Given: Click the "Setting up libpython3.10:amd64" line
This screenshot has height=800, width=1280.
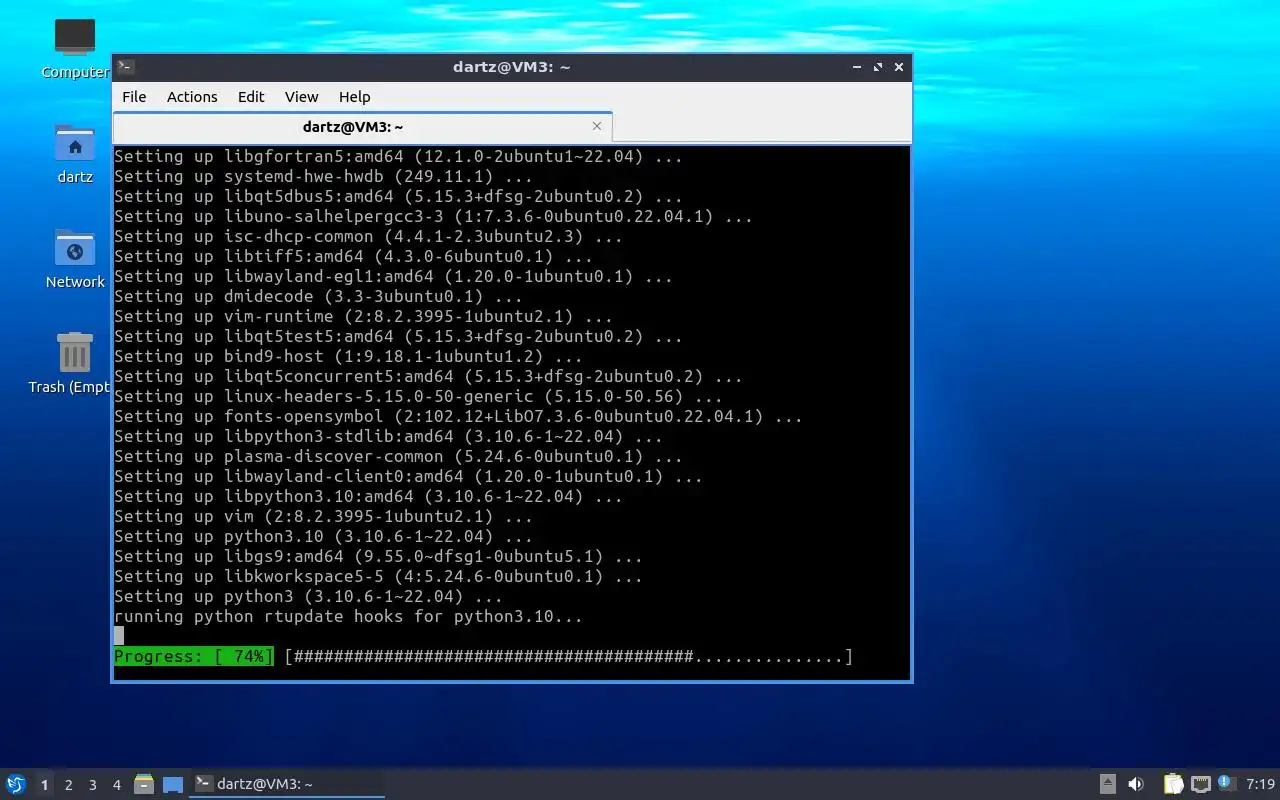Looking at the screenshot, I should (368, 497).
